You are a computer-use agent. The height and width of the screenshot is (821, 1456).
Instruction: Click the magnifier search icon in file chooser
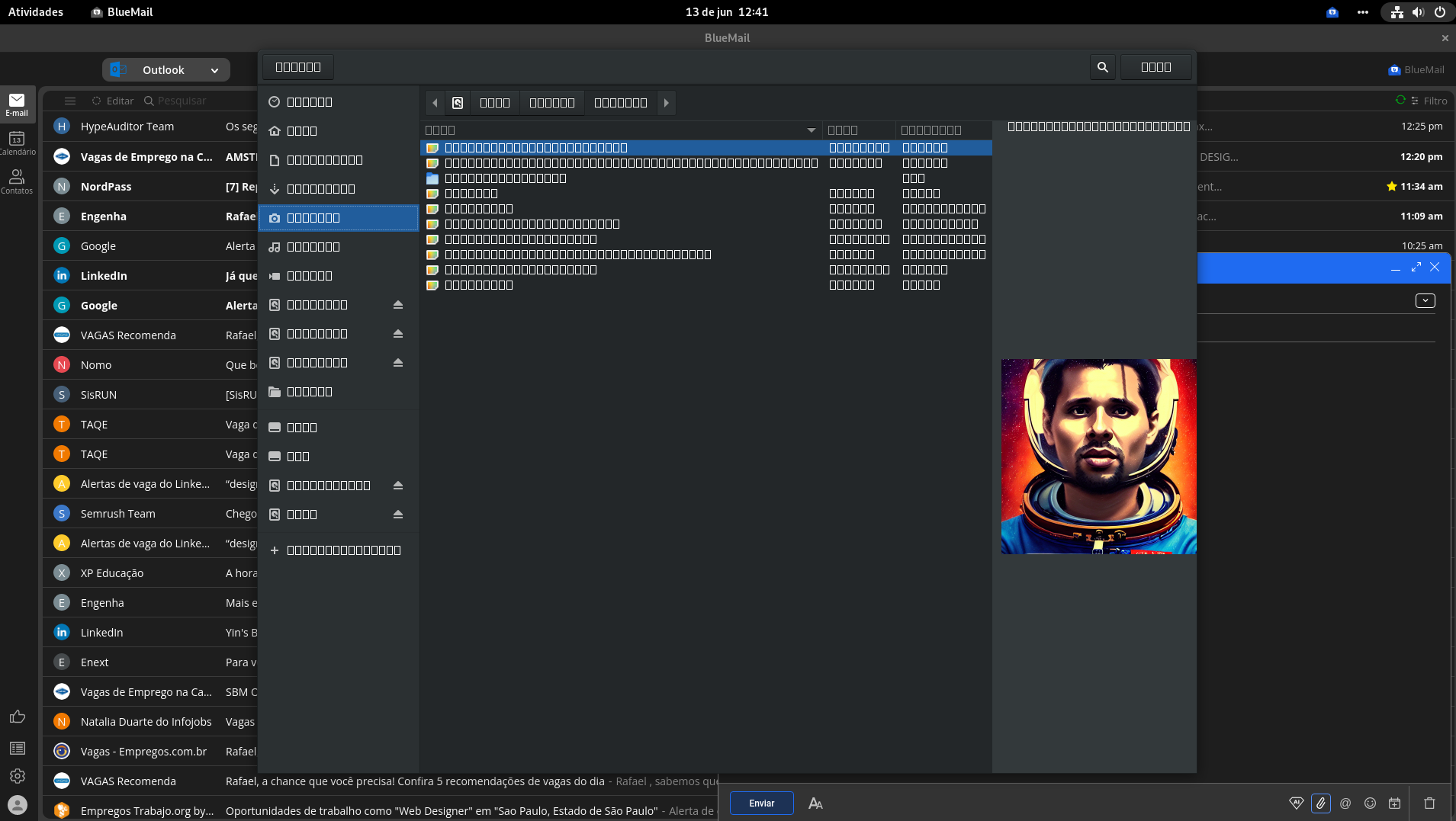pos(1102,67)
